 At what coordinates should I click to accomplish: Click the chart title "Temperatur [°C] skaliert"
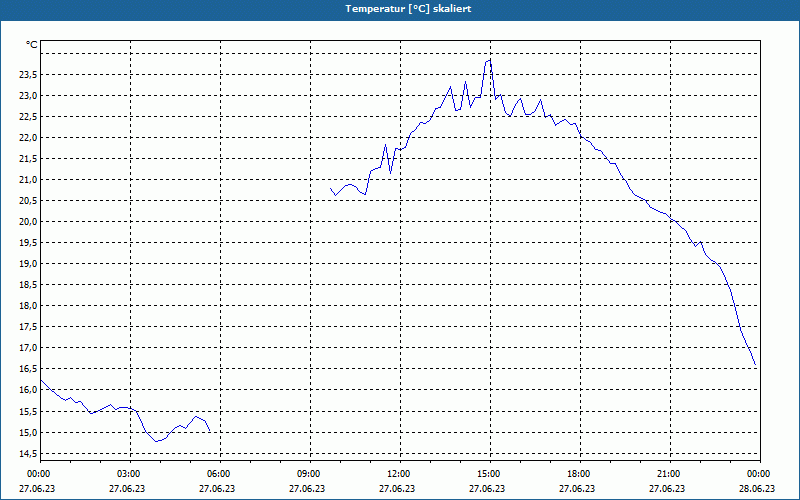(408, 9)
